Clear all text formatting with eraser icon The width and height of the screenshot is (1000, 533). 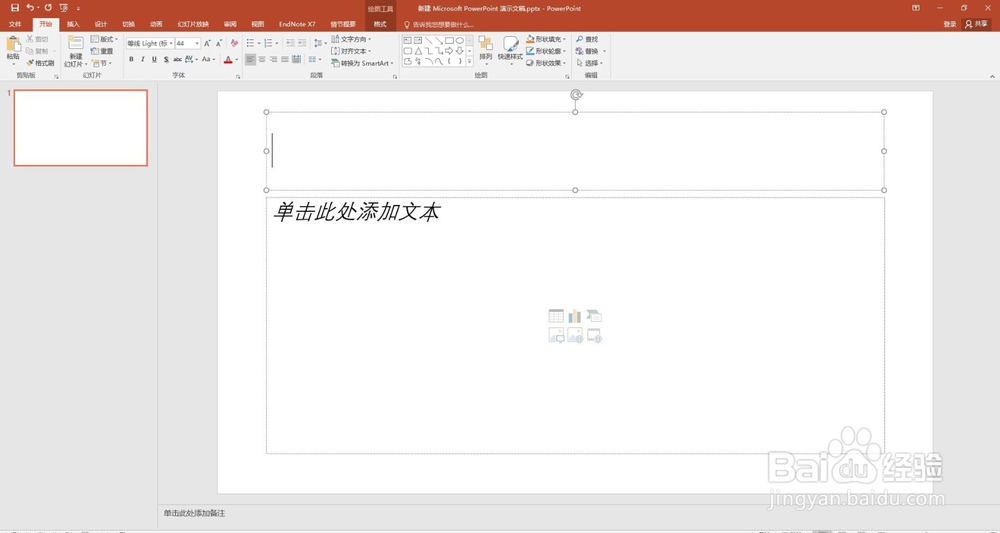click(234, 43)
